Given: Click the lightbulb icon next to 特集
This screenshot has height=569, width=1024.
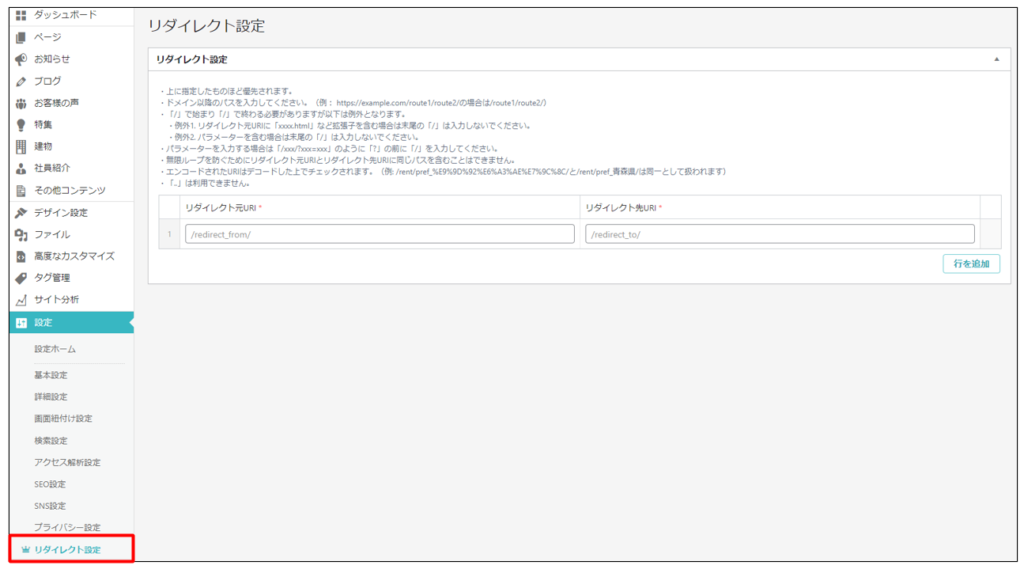Looking at the screenshot, I should (20, 125).
